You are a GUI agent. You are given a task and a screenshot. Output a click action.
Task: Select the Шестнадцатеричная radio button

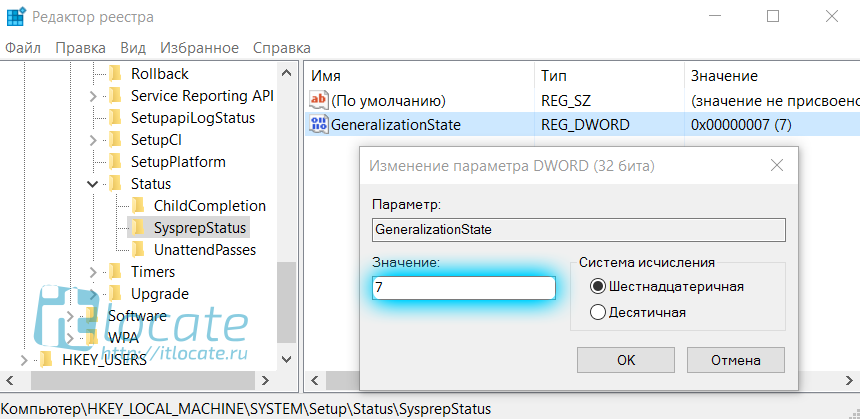[599, 287]
